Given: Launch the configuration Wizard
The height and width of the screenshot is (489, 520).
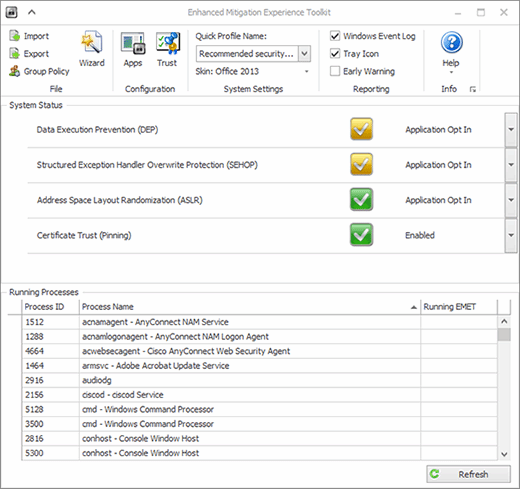Looking at the screenshot, I should coord(92,49).
